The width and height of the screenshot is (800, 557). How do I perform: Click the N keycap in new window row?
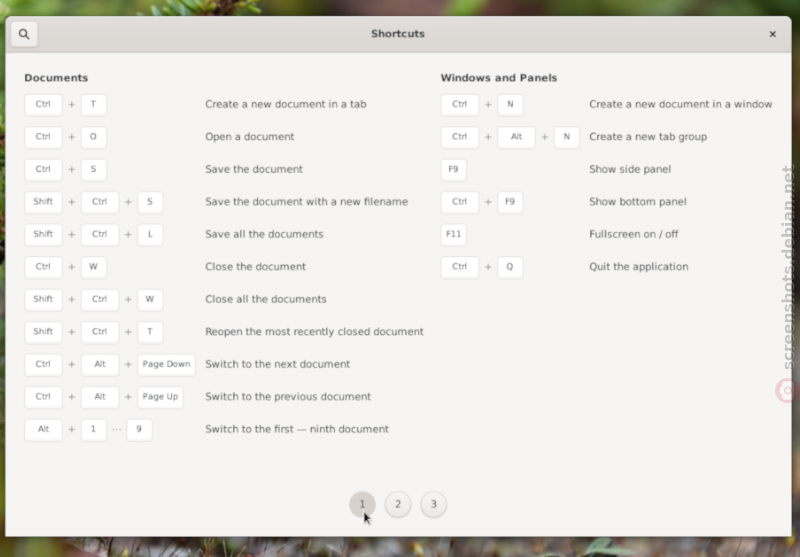tap(510, 105)
